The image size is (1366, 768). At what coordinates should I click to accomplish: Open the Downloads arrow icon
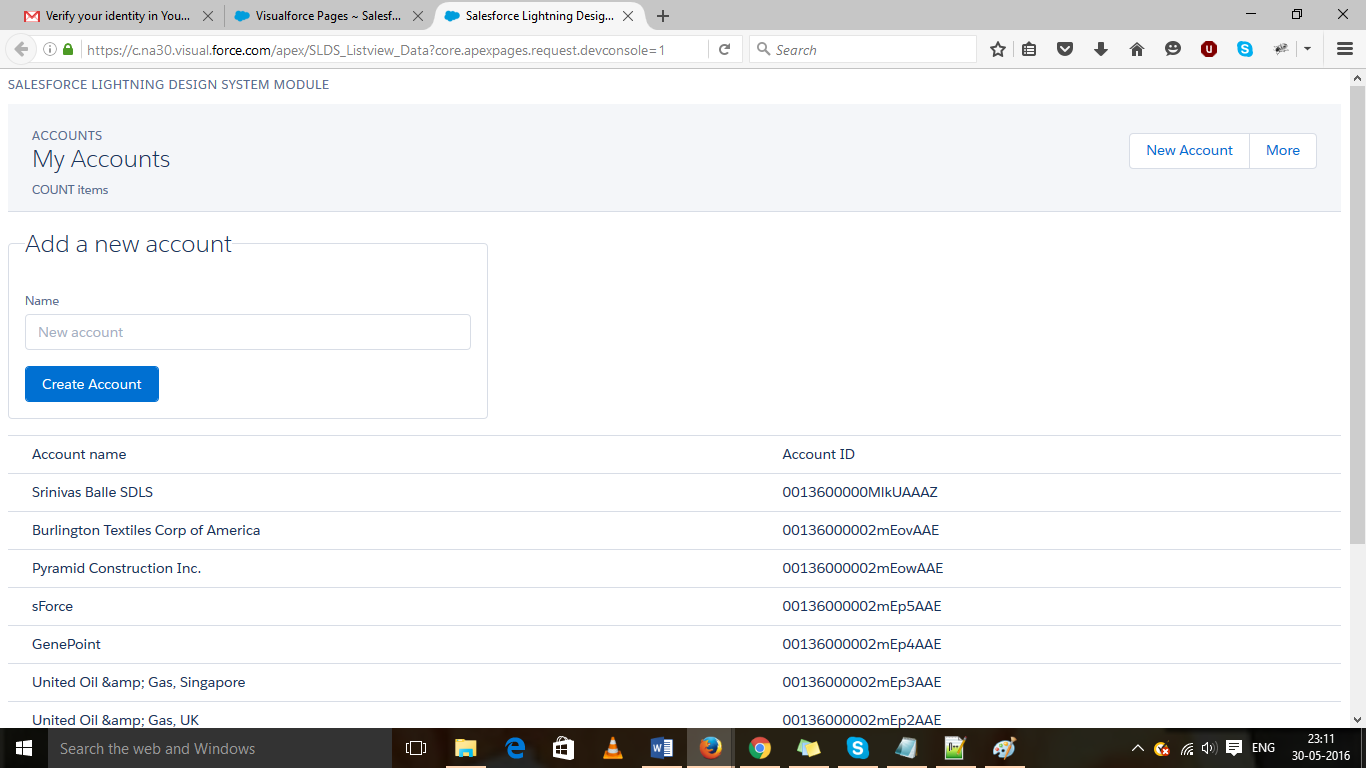pyautogui.click(x=1101, y=49)
